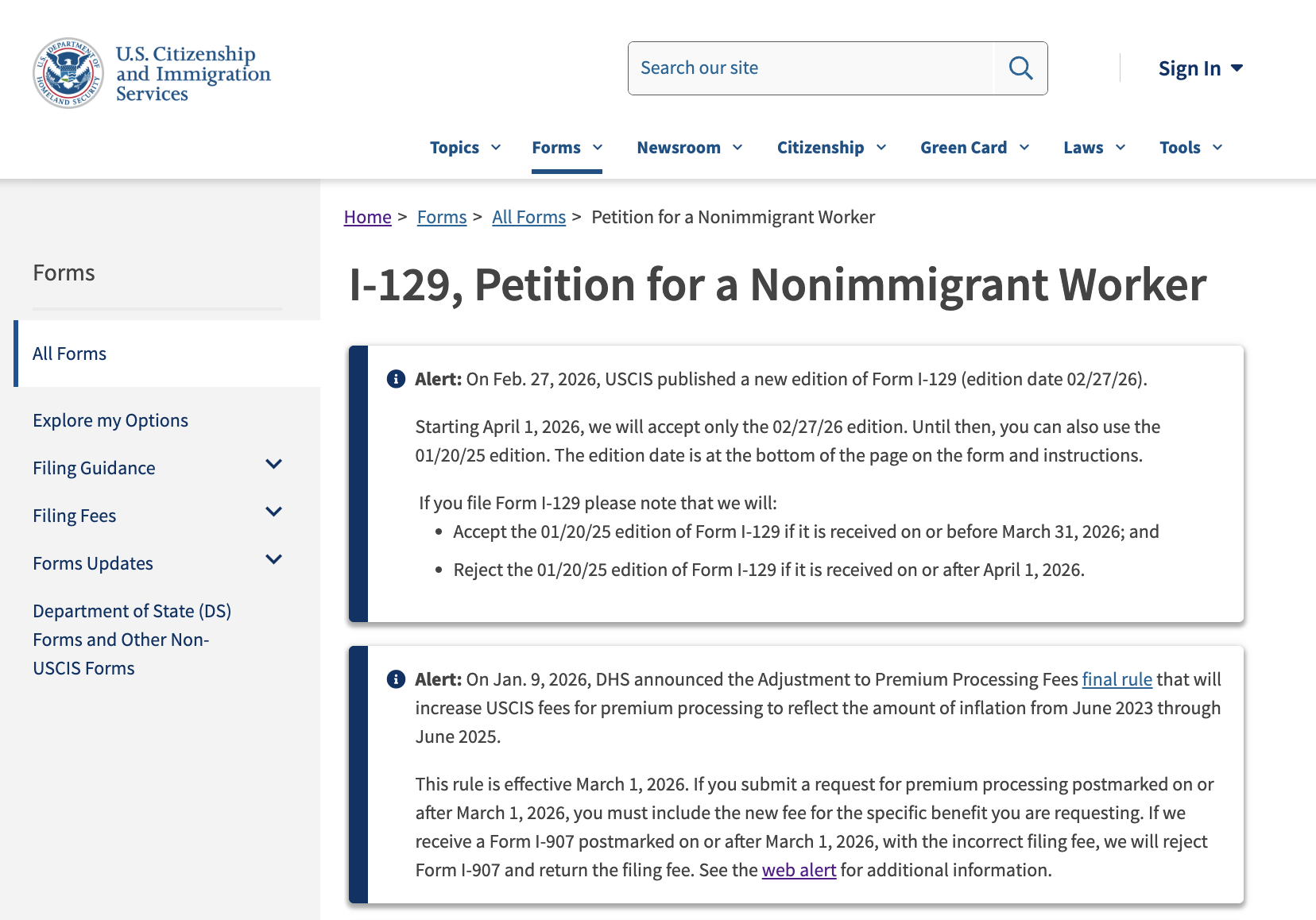Click the info icon in Feb. 27 alert
This screenshot has width=1316, height=920.
(x=396, y=379)
